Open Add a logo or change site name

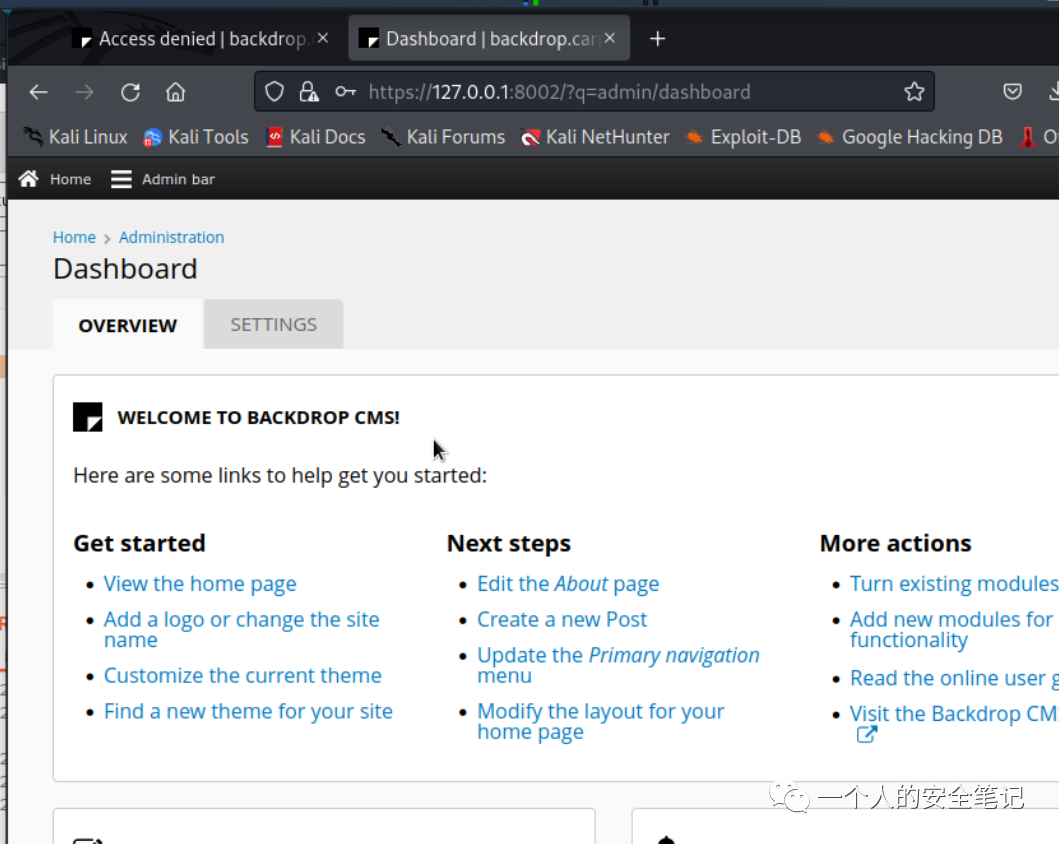241,629
